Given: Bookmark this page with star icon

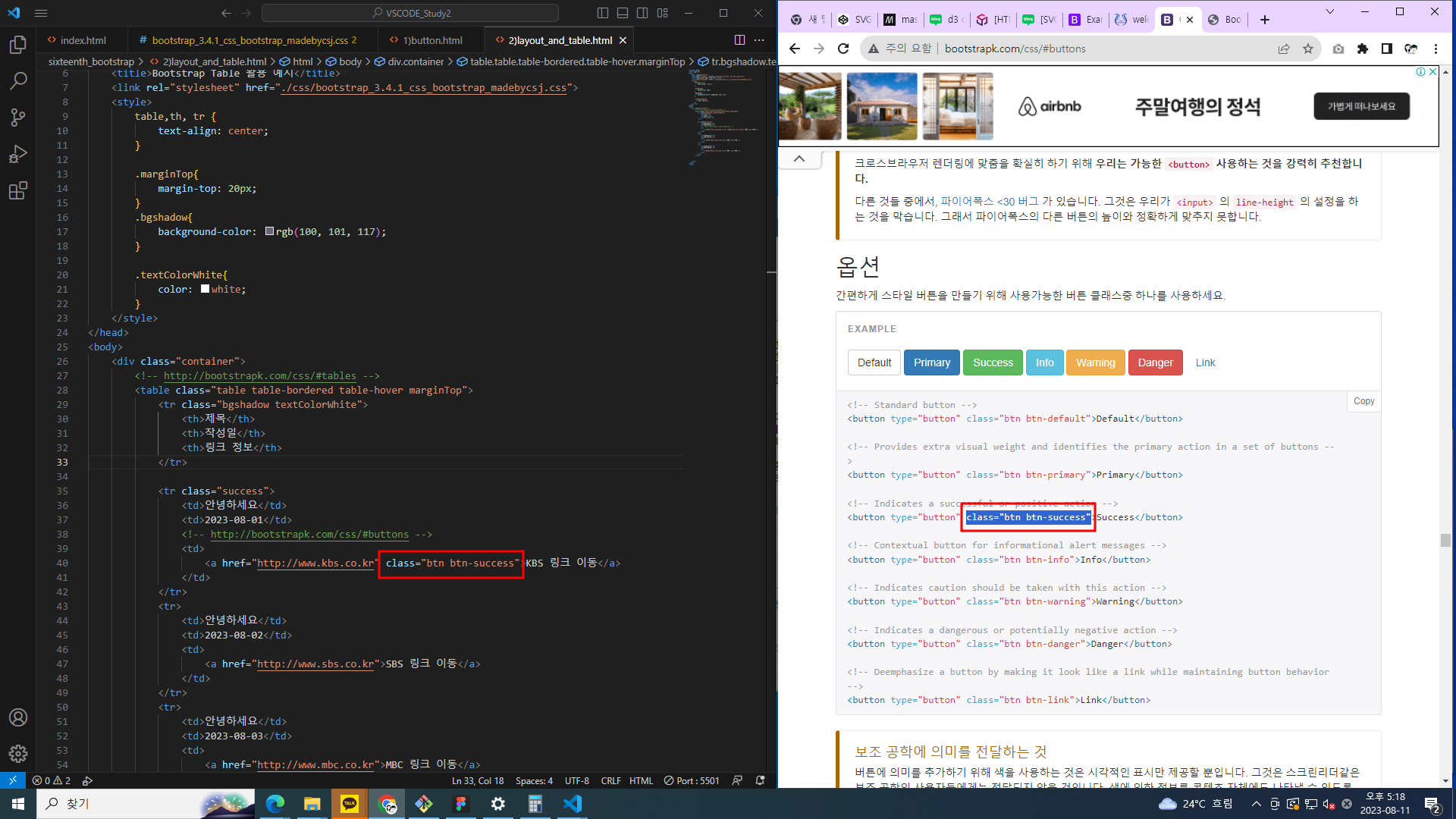Looking at the screenshot, I should point(1308,49).
